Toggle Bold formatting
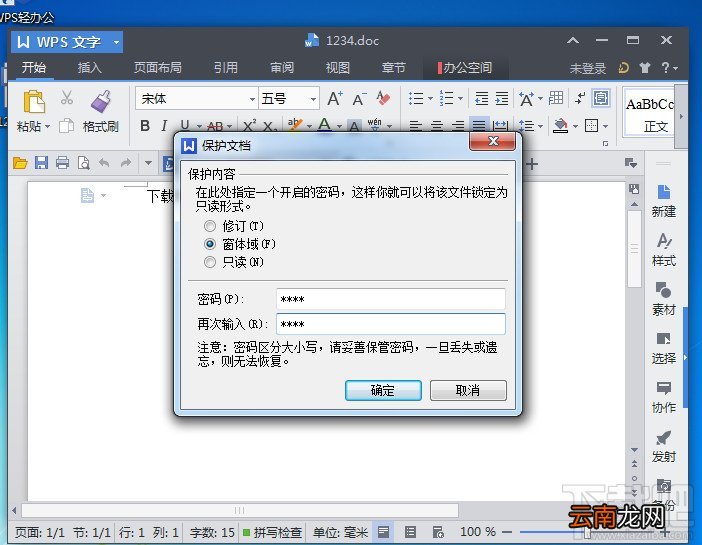This screenshot has height=545, width=702. click(145, 126)
